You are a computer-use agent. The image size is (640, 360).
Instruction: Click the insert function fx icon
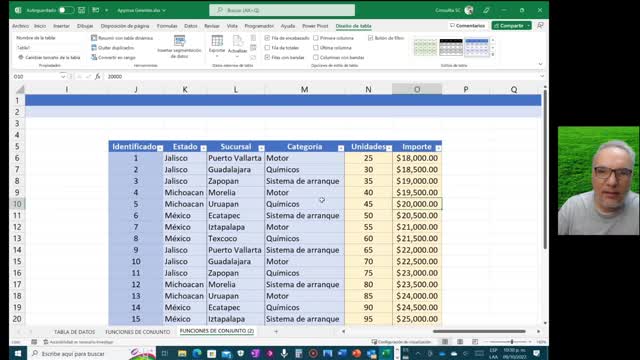point(98,76)
